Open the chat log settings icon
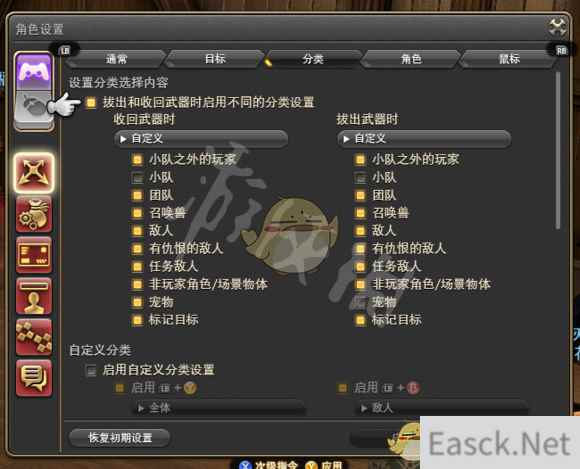580x469 pixels. pos(34,378)
